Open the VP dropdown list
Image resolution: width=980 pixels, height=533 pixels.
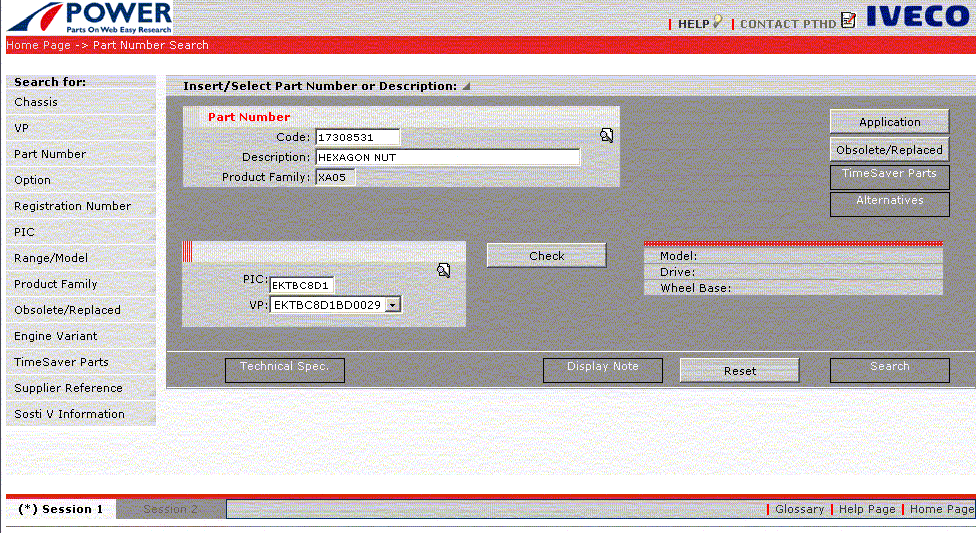coord(393,304)
